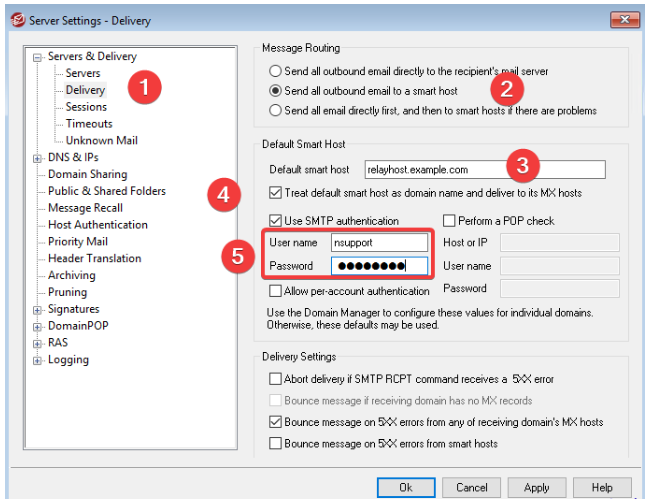Select the Servers & Delivery label
This screenshot has width=647, height=499.
[x=92, y=56]
